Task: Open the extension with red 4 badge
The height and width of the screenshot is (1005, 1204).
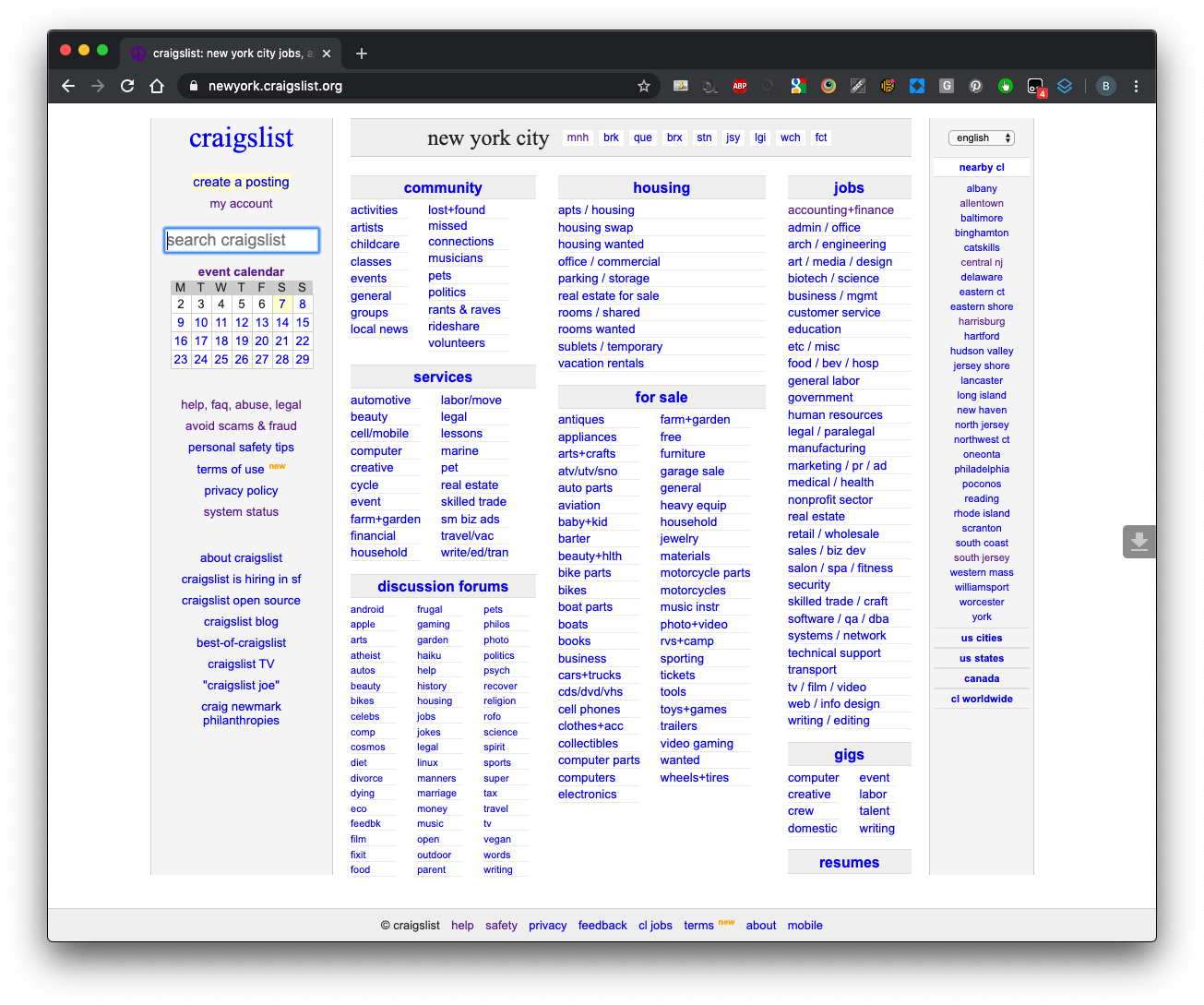Action: (1036, 87)
